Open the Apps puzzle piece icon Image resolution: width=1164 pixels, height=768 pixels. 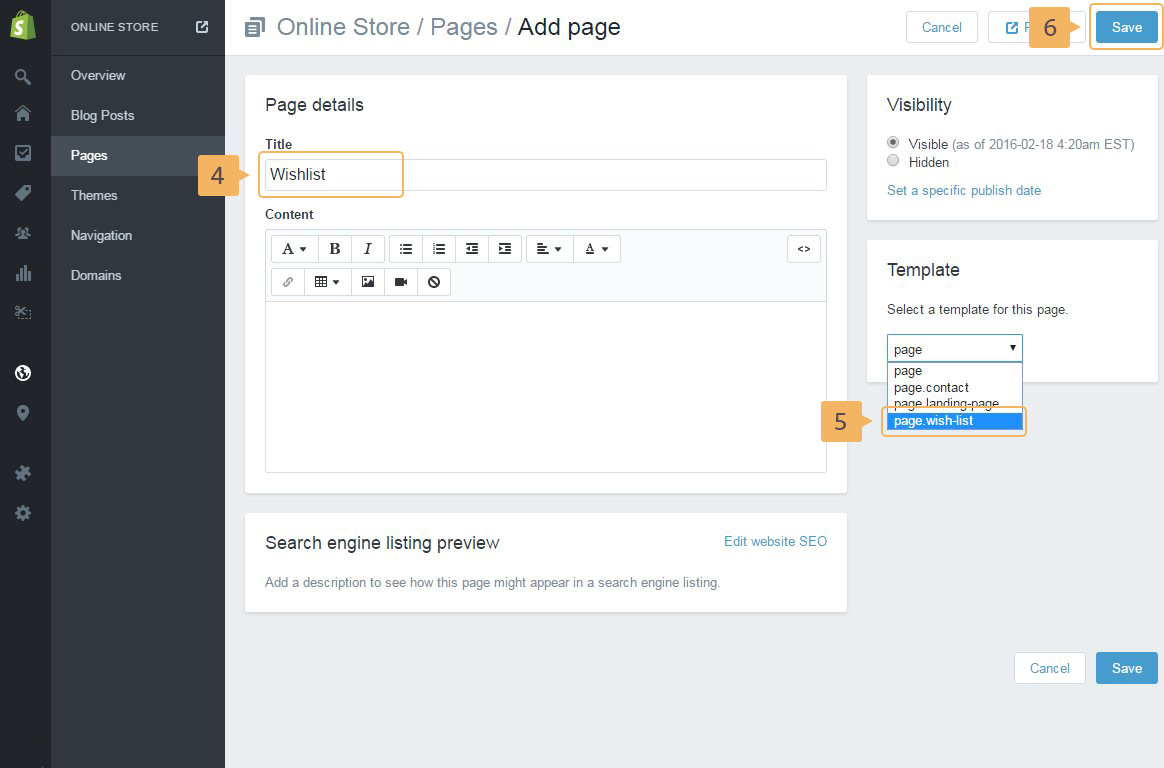click(23, 473)
